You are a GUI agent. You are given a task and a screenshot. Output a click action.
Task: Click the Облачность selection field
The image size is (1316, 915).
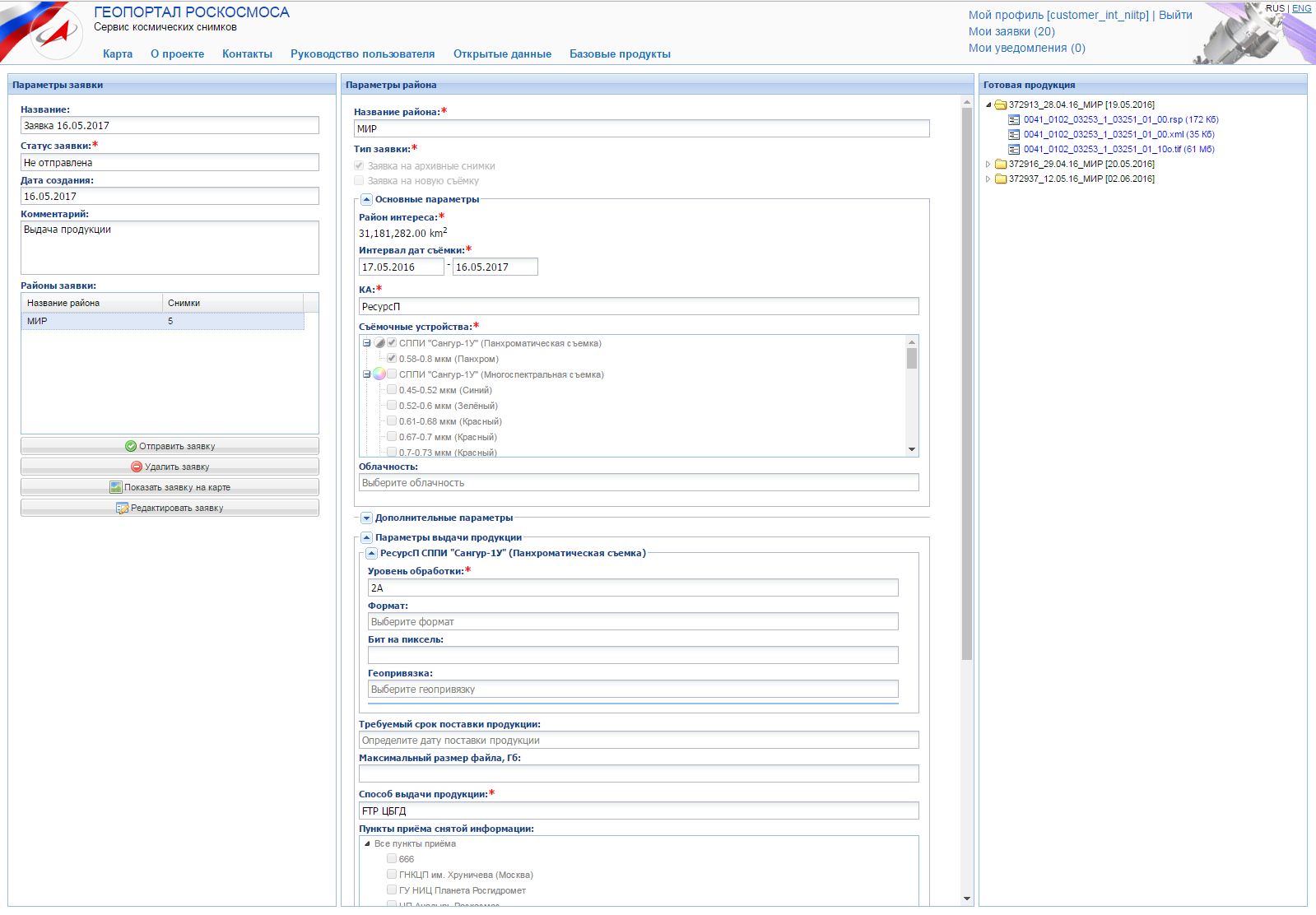click(638, 483)
